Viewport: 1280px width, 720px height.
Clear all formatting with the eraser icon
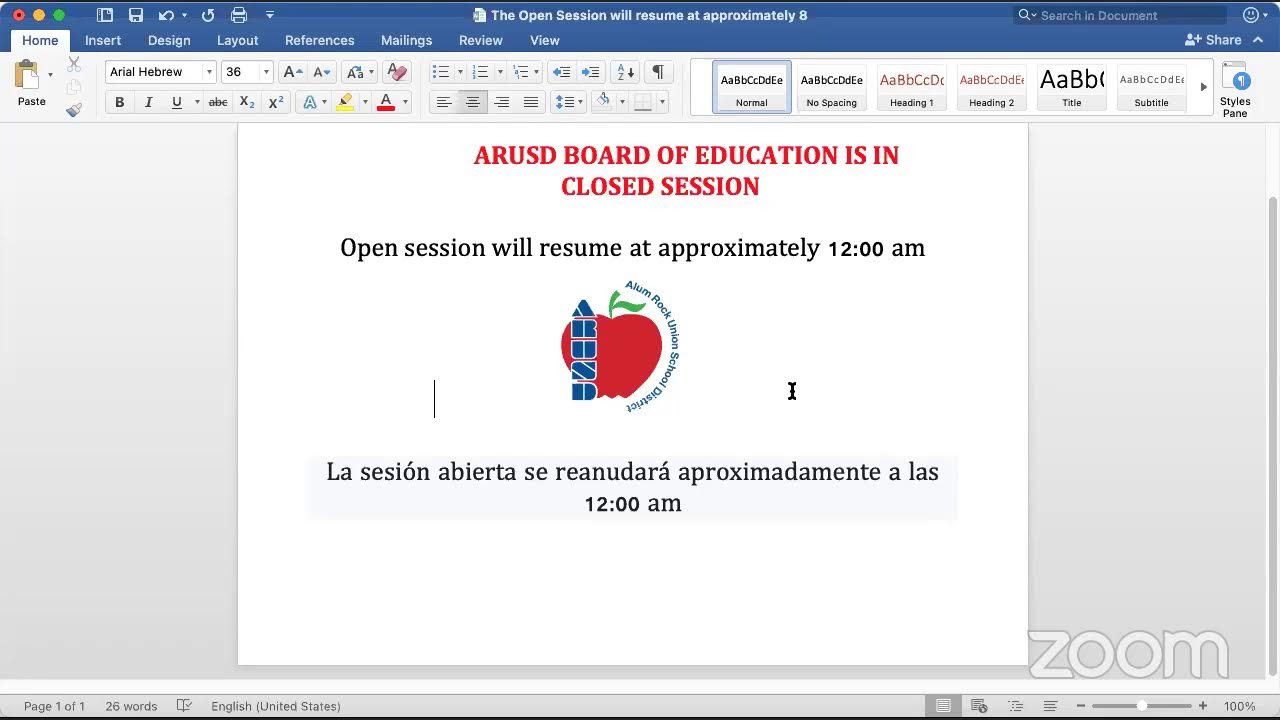click(x=397, y=72)
